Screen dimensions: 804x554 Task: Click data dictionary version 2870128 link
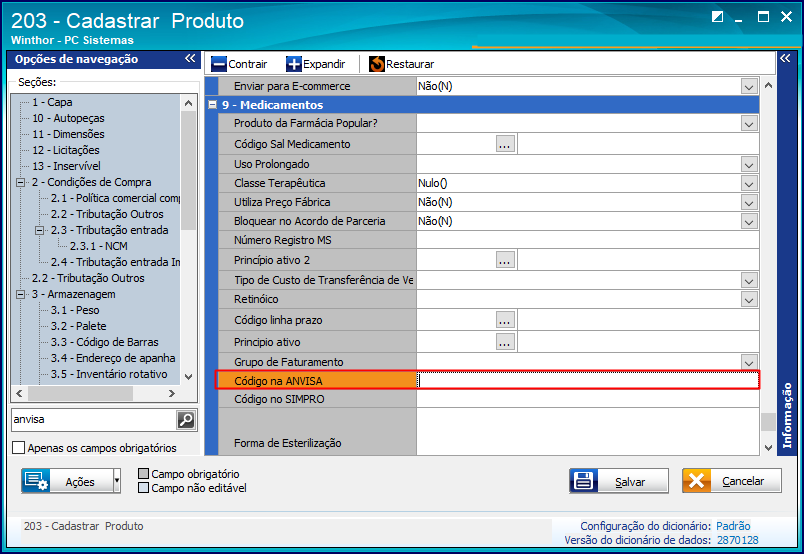click(x=737, y=540)
